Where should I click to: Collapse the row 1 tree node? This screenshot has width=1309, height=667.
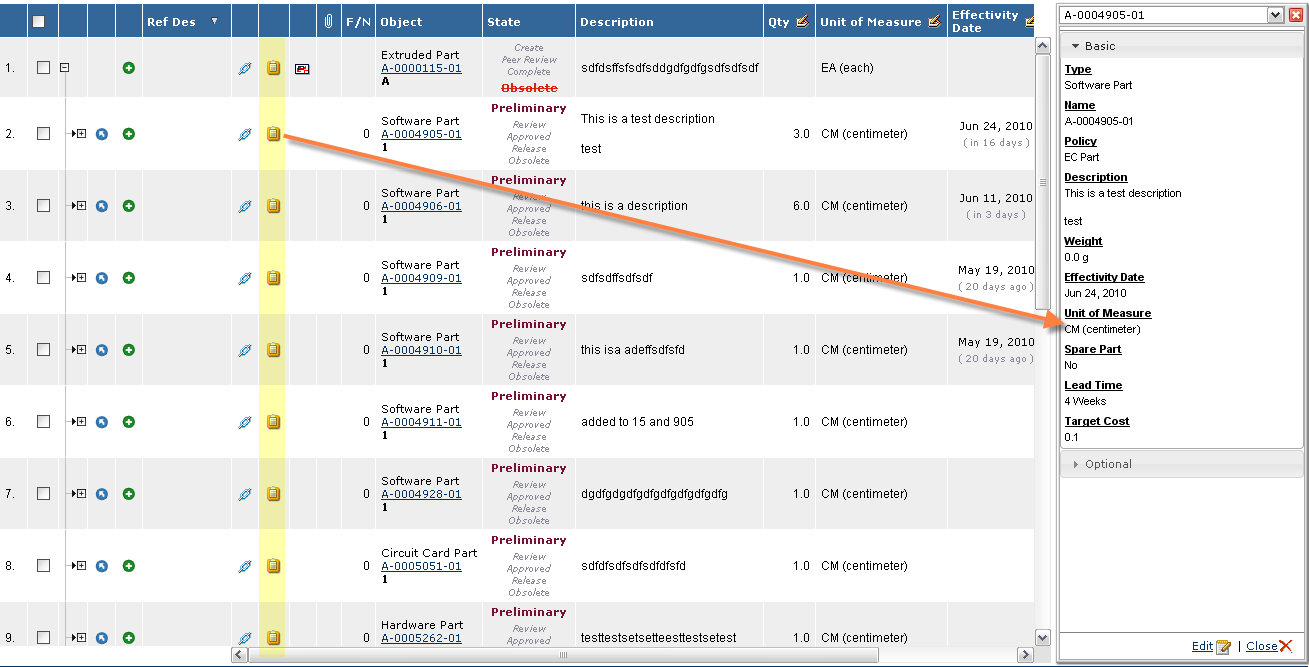pyautogui.click(x=64, y=68)
